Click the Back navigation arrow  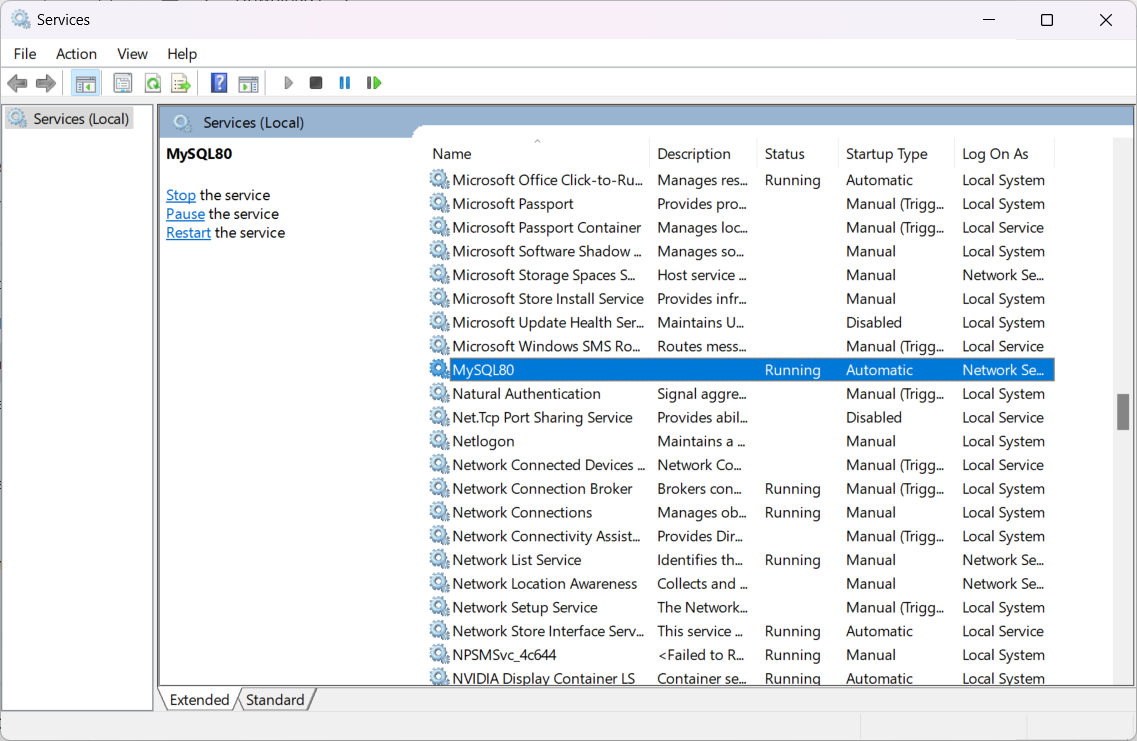[x=17, y=82]
